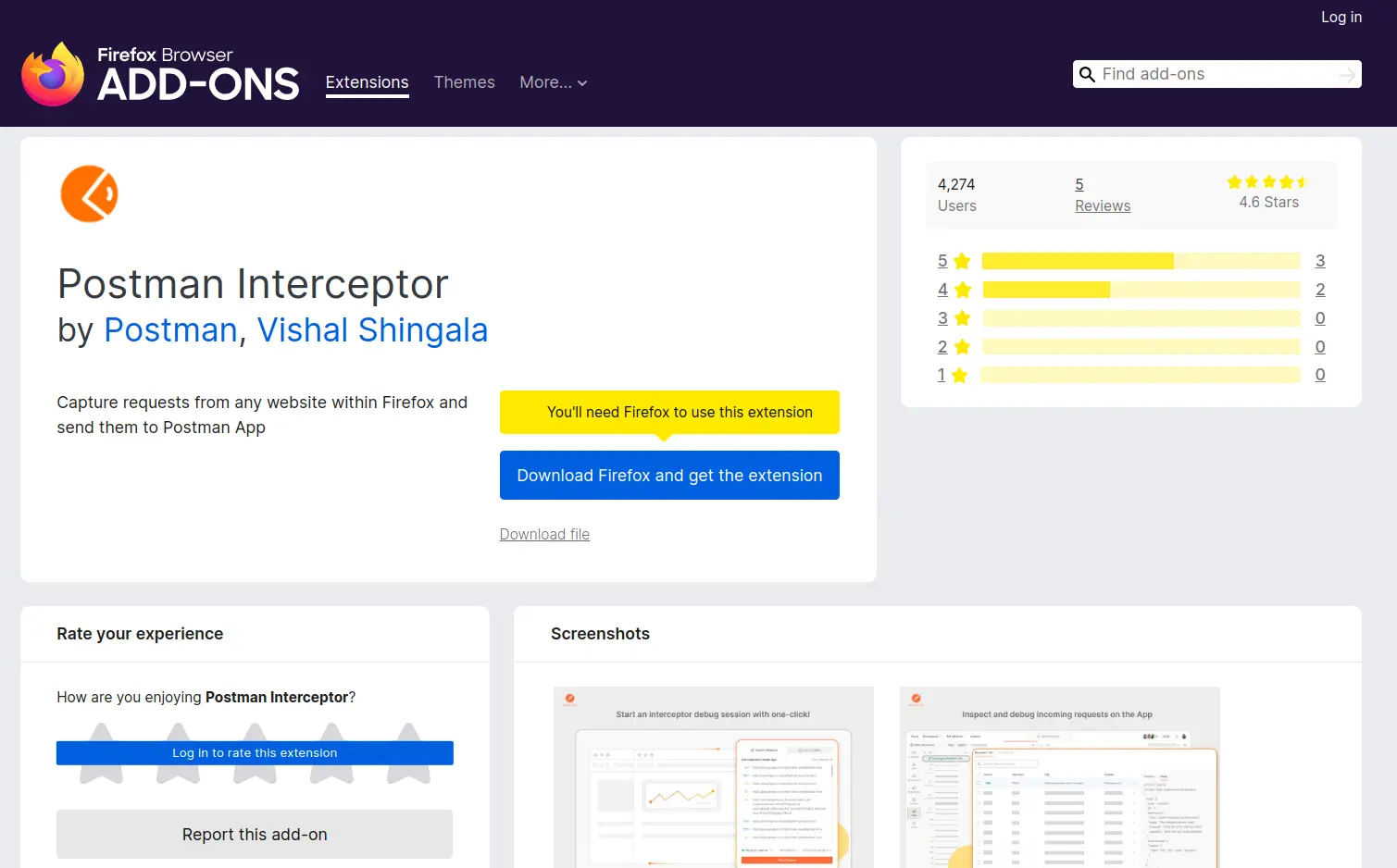Image resolution: width=1397 pixels, height=868 pixels.
Task: Click the 5-star rating bar
Action: click(x=1141, y=261)
